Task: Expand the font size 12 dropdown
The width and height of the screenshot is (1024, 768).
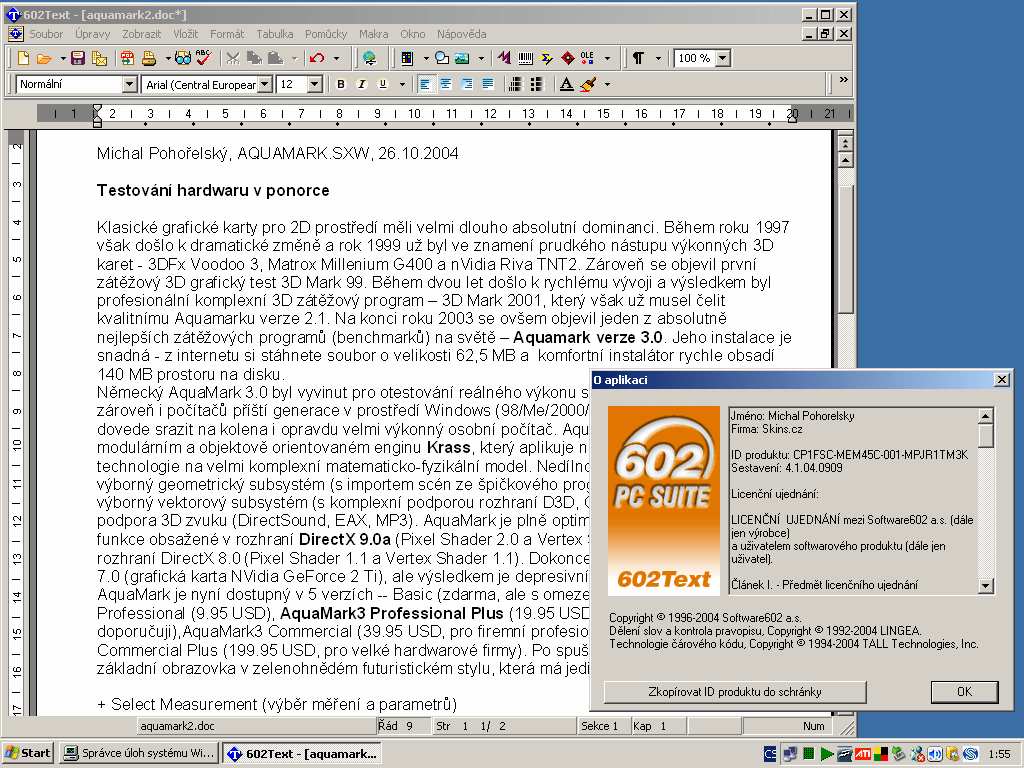Action: pos(315,84)
